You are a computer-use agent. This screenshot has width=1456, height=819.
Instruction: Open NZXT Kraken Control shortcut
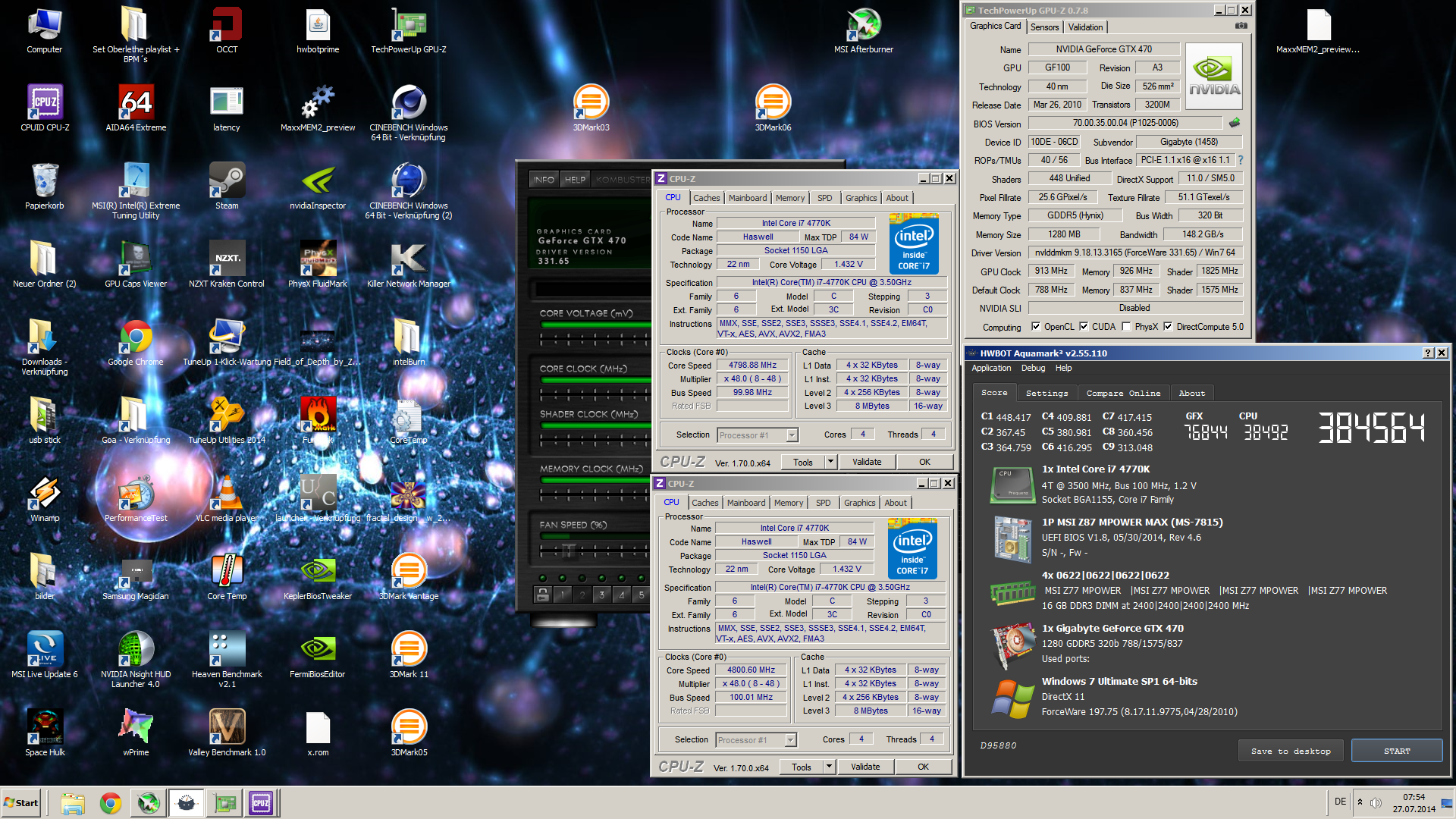pos(227,265)
